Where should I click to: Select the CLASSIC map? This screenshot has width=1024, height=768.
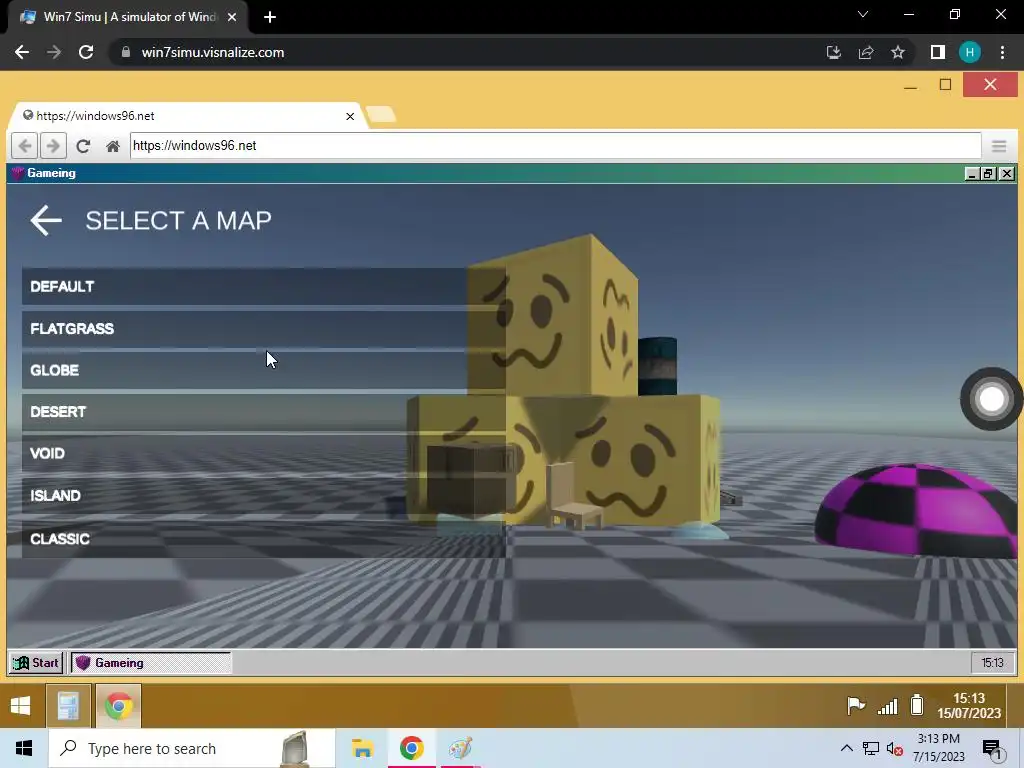click(264, 539)
